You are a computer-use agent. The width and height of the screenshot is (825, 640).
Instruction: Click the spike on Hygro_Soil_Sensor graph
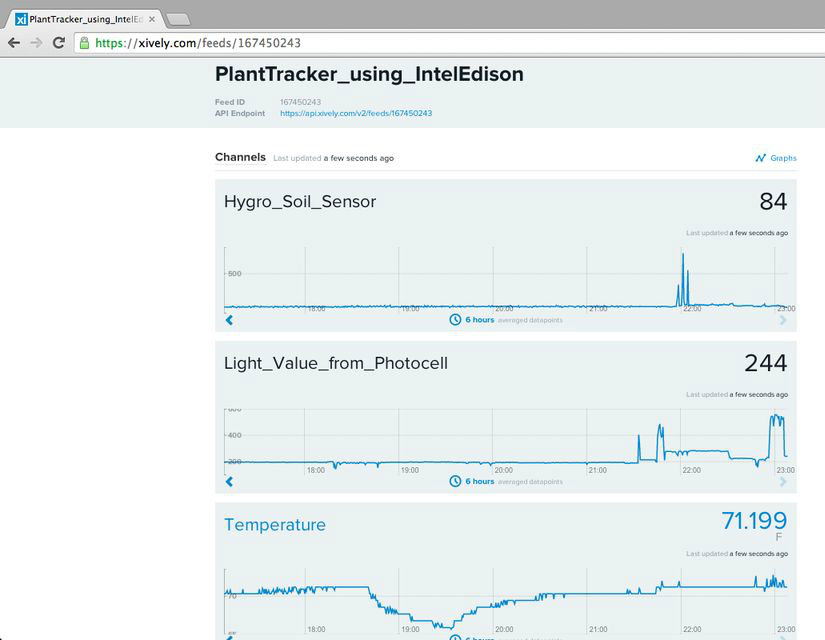[x=683, y=279]
